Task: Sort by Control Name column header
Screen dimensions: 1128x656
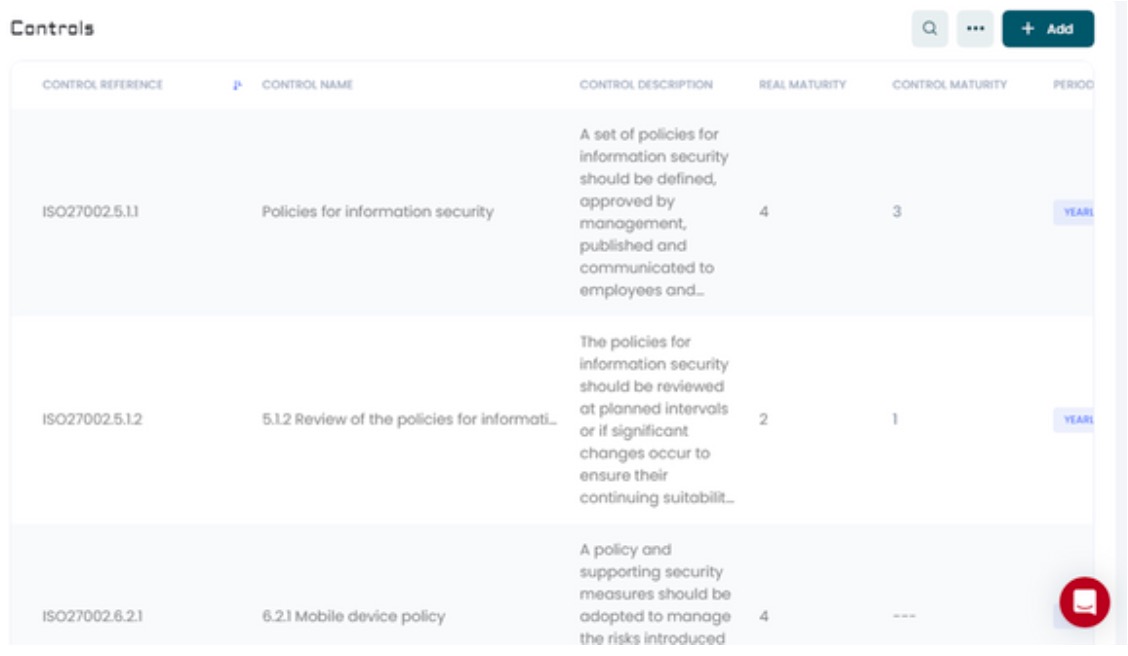Action: 307,85
